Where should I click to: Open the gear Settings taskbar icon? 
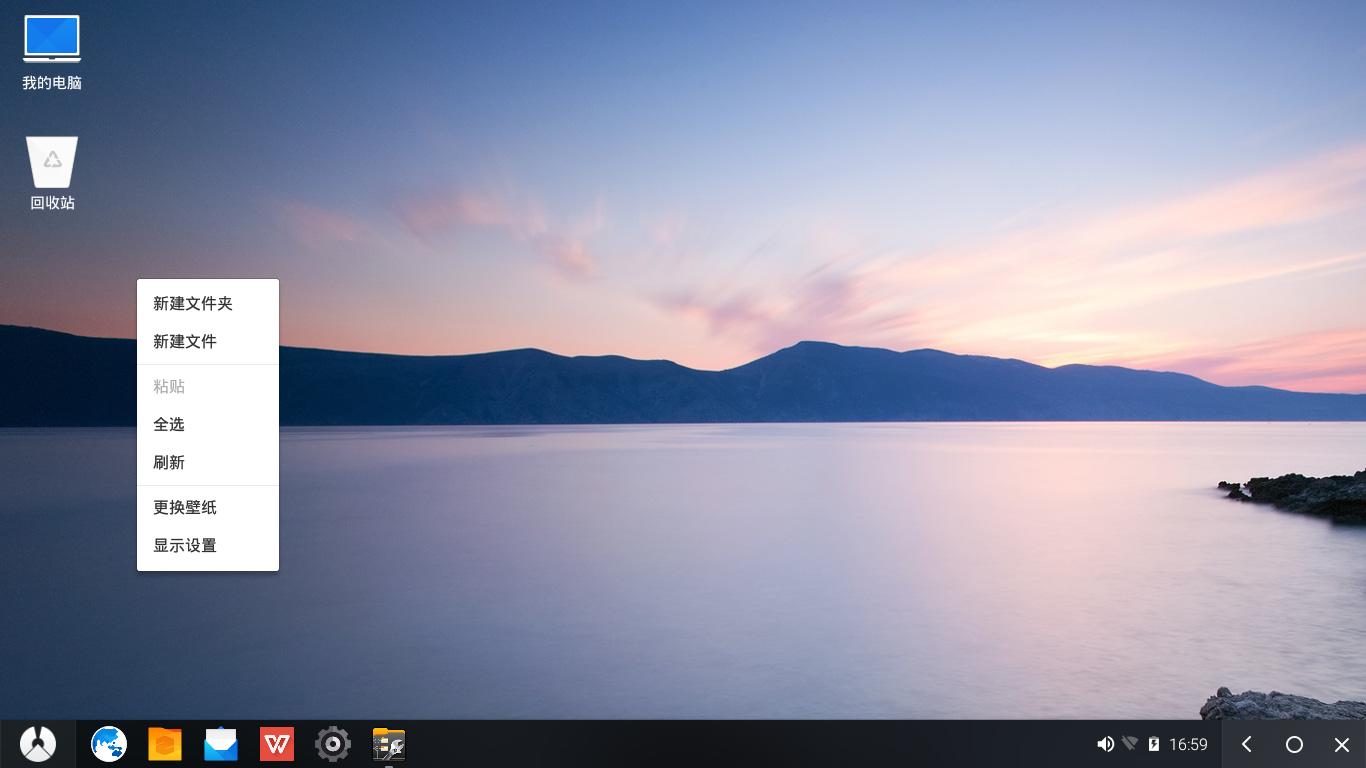pos(333,744)
